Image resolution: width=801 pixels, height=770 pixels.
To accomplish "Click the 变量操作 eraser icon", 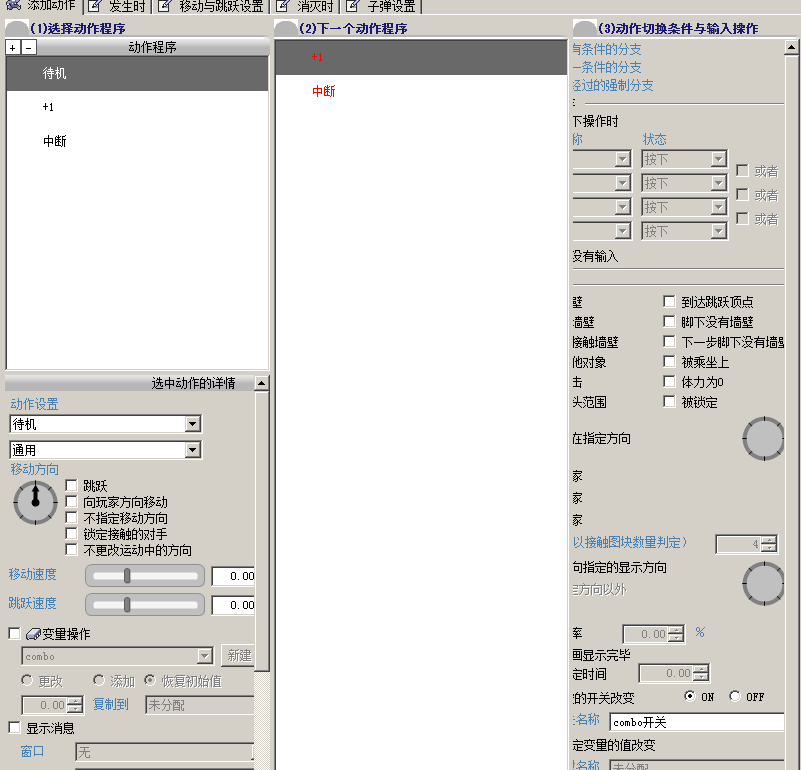I will click(x=33, y=634).
